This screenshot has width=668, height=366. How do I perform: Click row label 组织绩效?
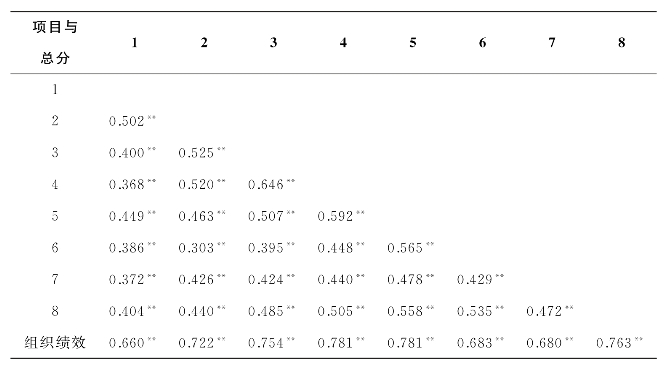tap(55, 342)
